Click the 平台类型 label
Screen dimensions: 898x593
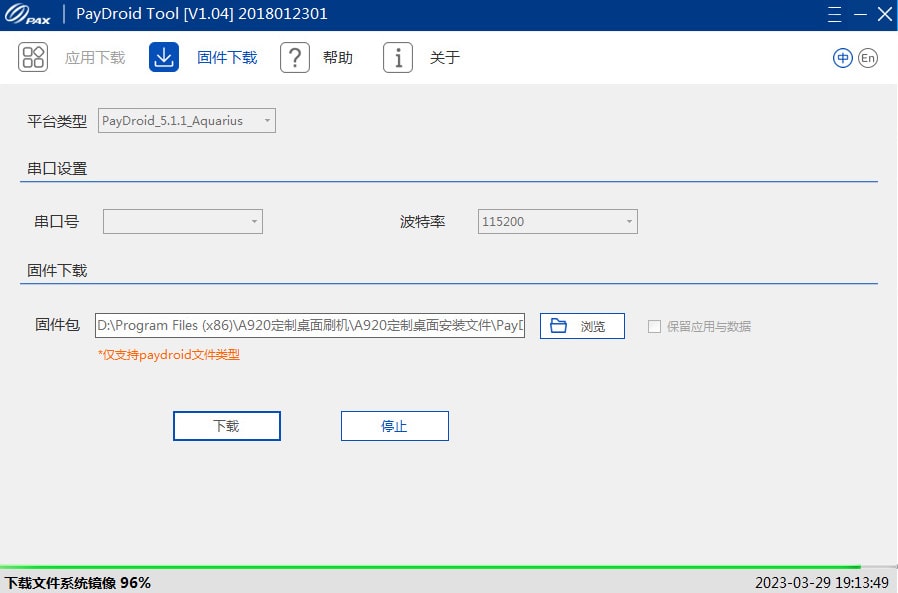point(57,121)
